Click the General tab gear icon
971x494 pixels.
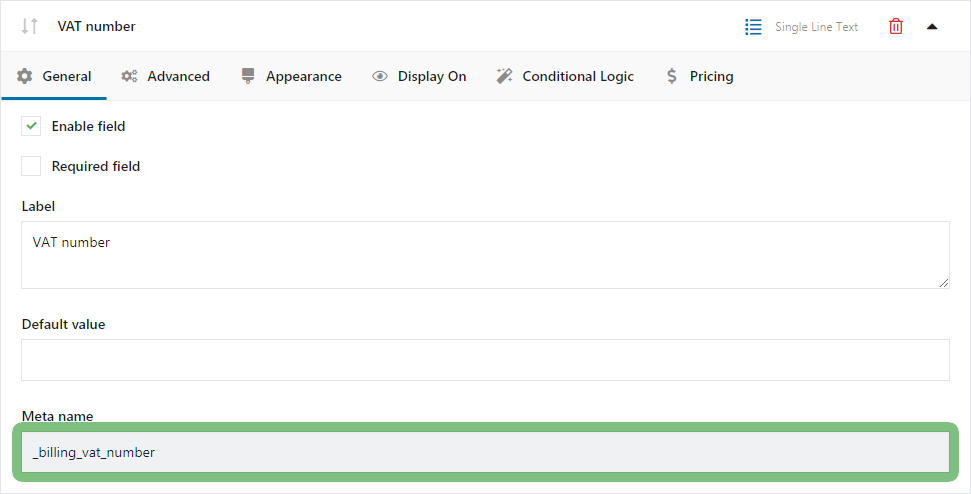tap(25, 76)
